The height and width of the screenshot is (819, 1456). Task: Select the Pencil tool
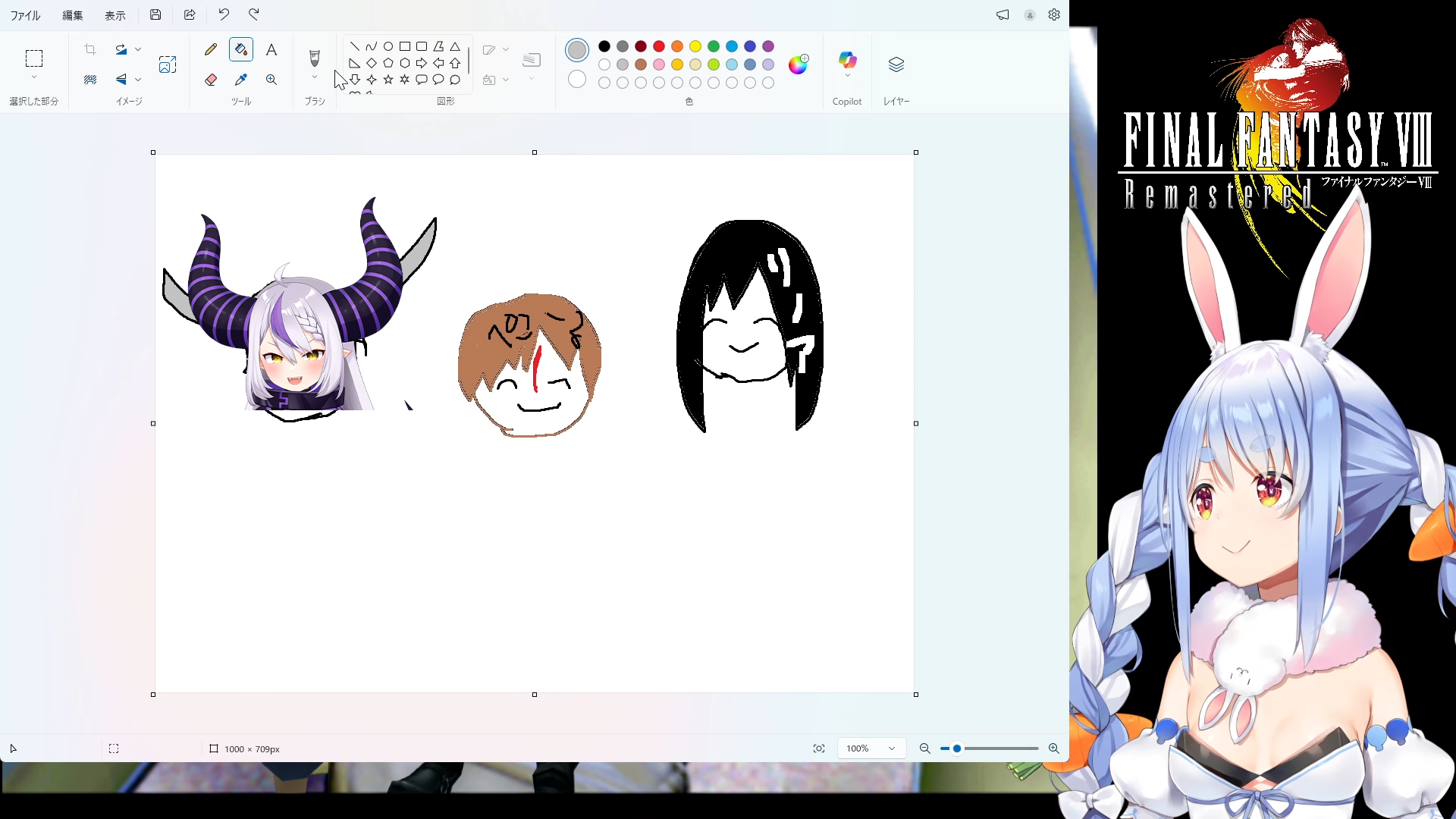point(211,50)
